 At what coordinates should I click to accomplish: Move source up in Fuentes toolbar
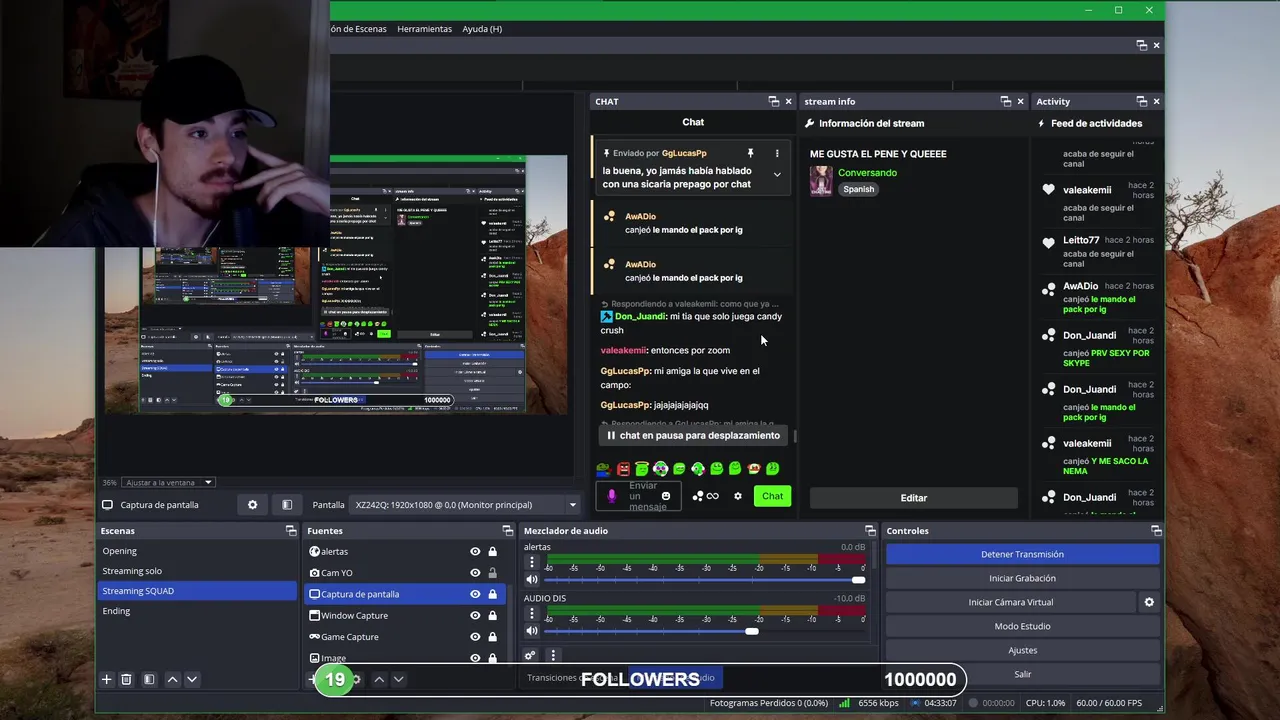click(x=379, y=679)
